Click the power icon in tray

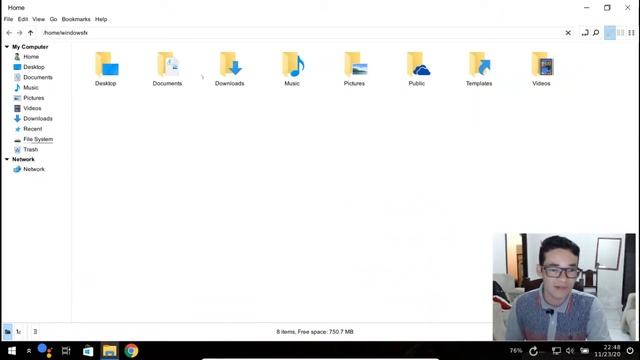[630, 351]
